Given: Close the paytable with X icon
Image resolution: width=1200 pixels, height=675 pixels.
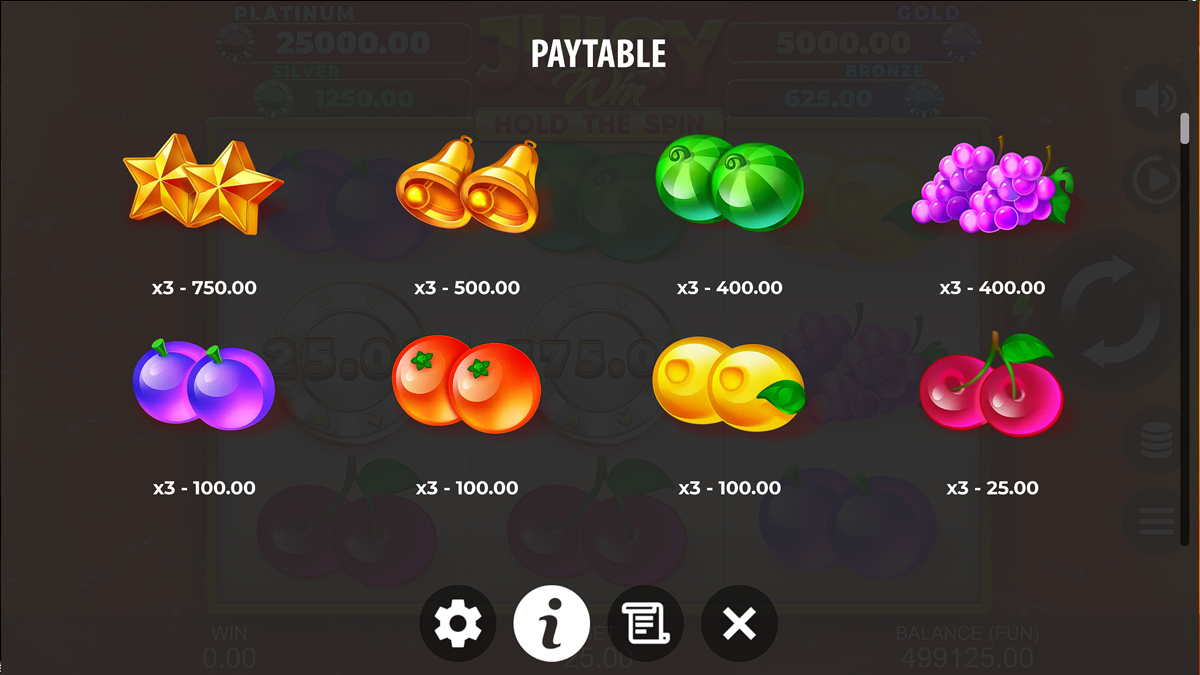Looking at the screenshot, I should point(739,624).
